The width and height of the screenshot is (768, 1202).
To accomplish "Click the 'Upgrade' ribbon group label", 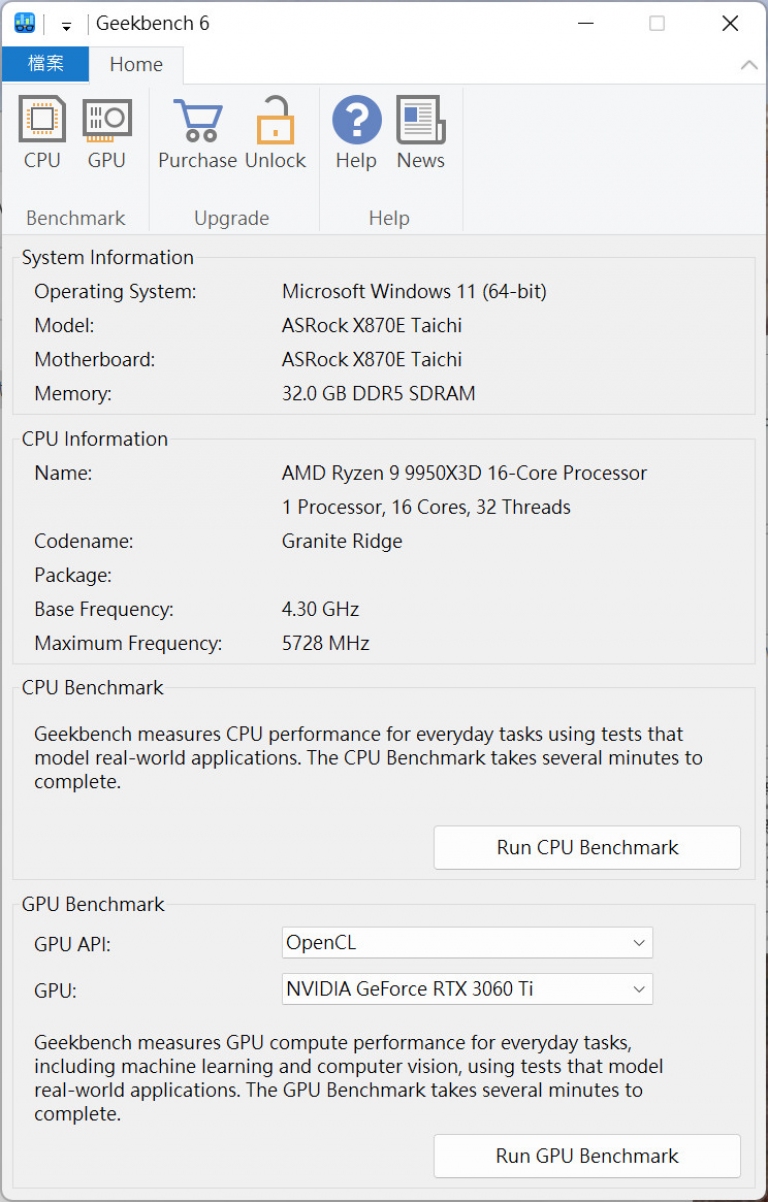I will coord(232,218).
